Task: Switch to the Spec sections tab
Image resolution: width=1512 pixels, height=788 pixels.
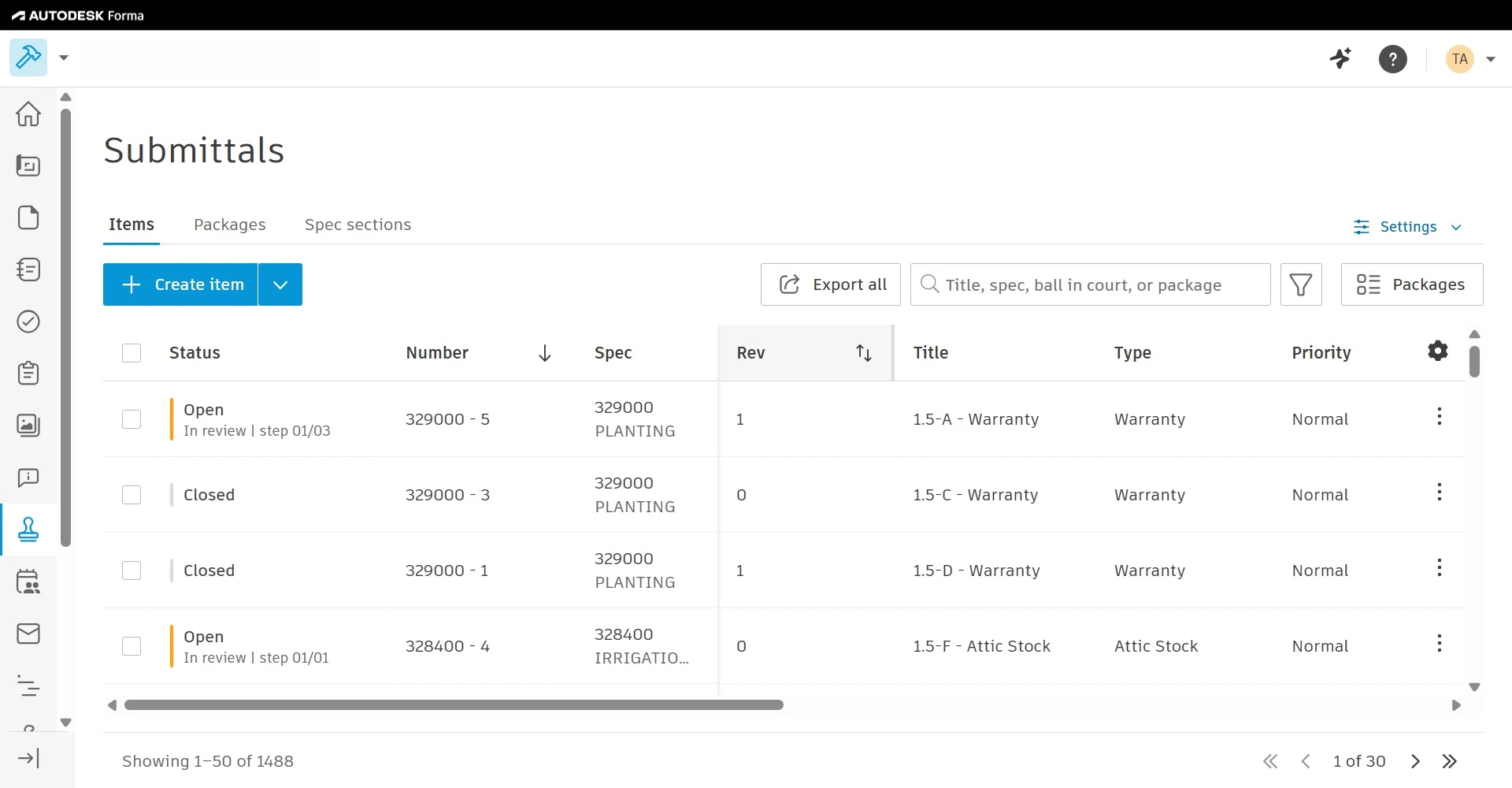Action: tap(358, 225)
